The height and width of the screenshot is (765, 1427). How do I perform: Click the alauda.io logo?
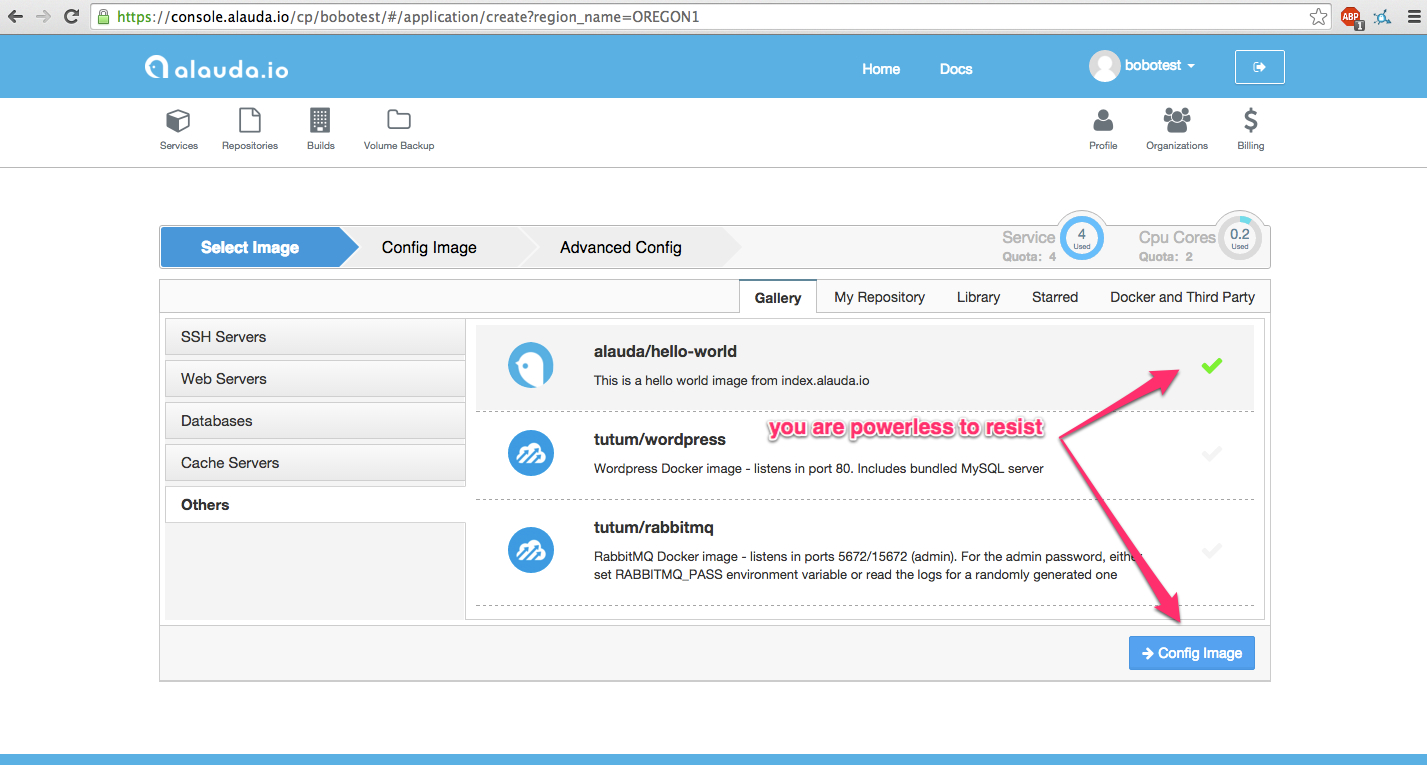click(x=216, y=67)
